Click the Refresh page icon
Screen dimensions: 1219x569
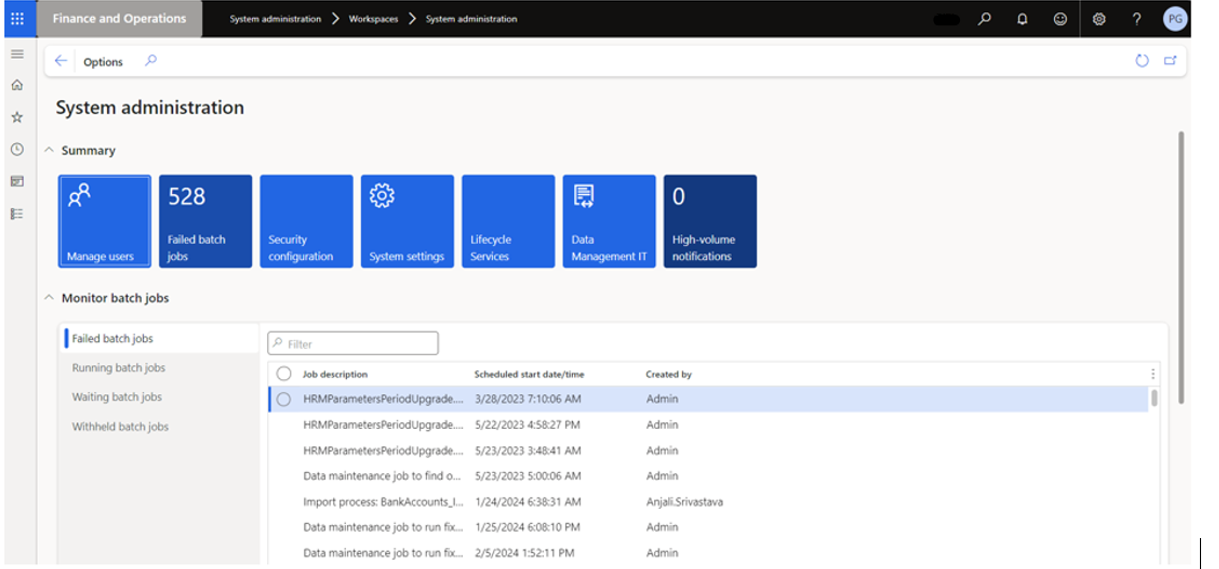(1142, 61)
